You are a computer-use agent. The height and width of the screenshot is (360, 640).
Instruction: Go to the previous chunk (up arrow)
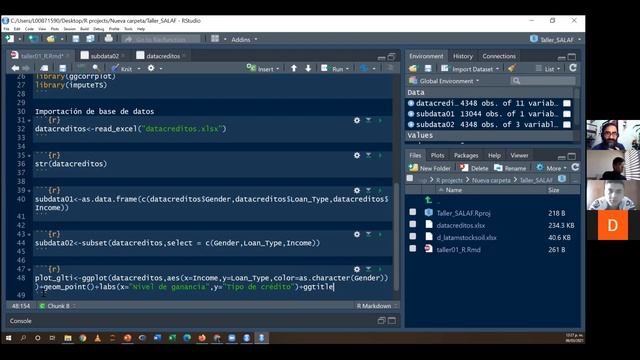pos(294,68)
